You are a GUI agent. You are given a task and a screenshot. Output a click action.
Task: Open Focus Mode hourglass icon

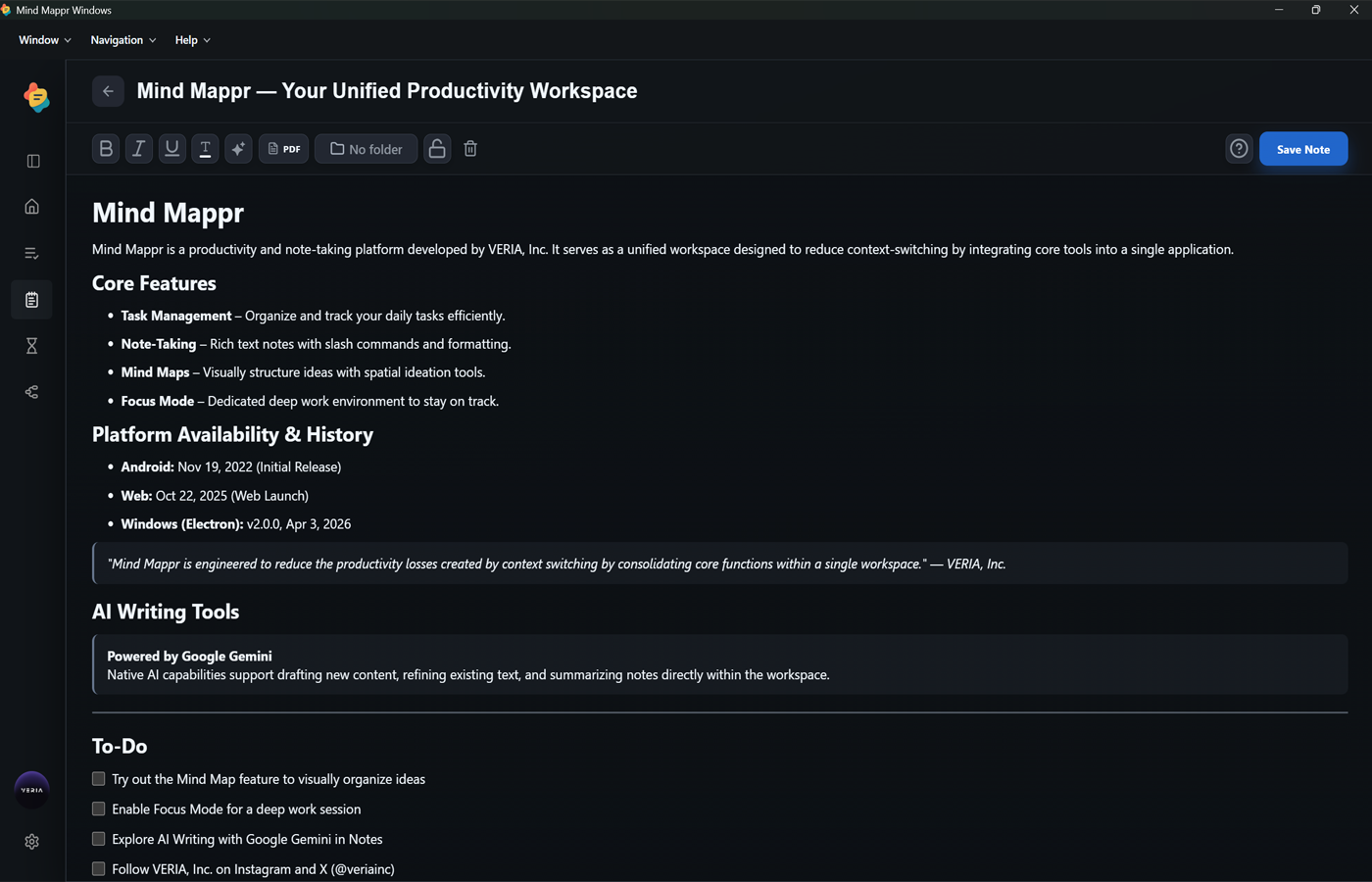tap(32, 346)
